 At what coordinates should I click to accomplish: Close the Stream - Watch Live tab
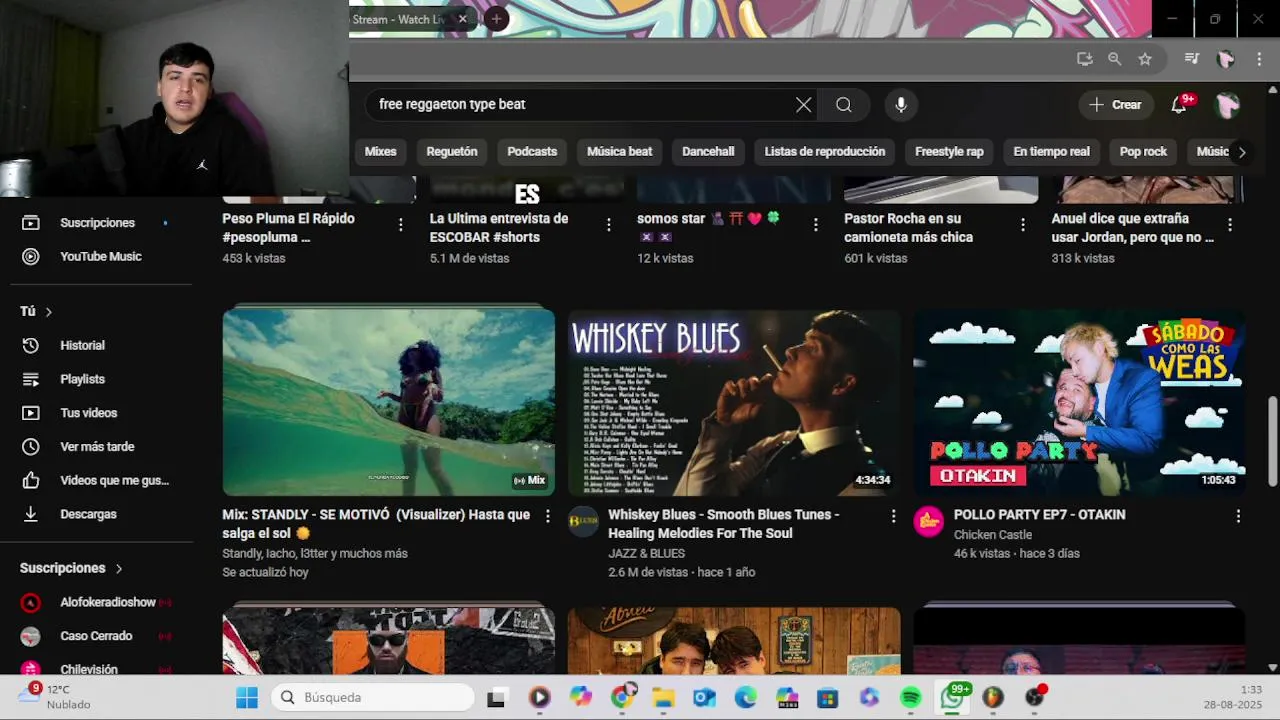click(462, 19)
